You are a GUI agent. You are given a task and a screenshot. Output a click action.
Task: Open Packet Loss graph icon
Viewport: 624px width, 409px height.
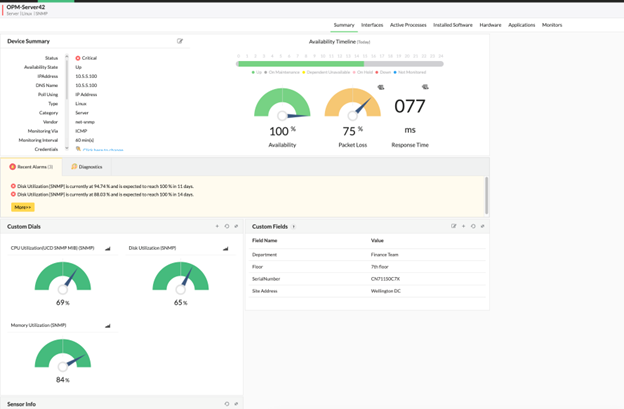point(380,87)
